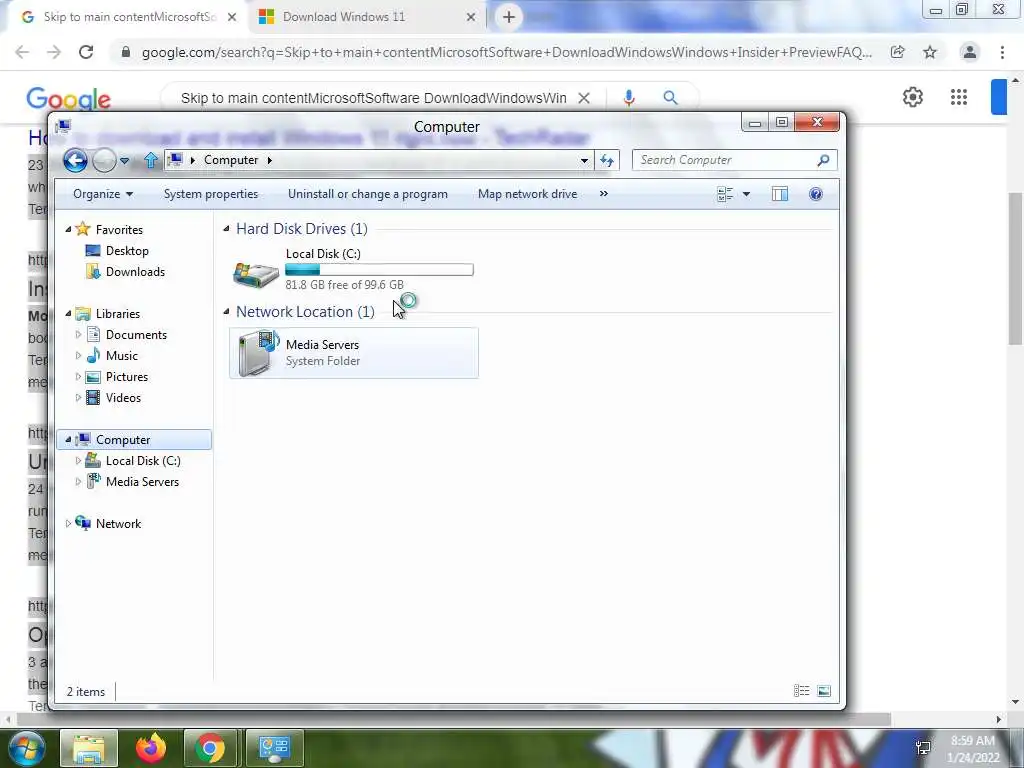Select Downloads under Favorites
Image resolution: width=1024 pixels, height=768 pixels.
coord(135,272)
